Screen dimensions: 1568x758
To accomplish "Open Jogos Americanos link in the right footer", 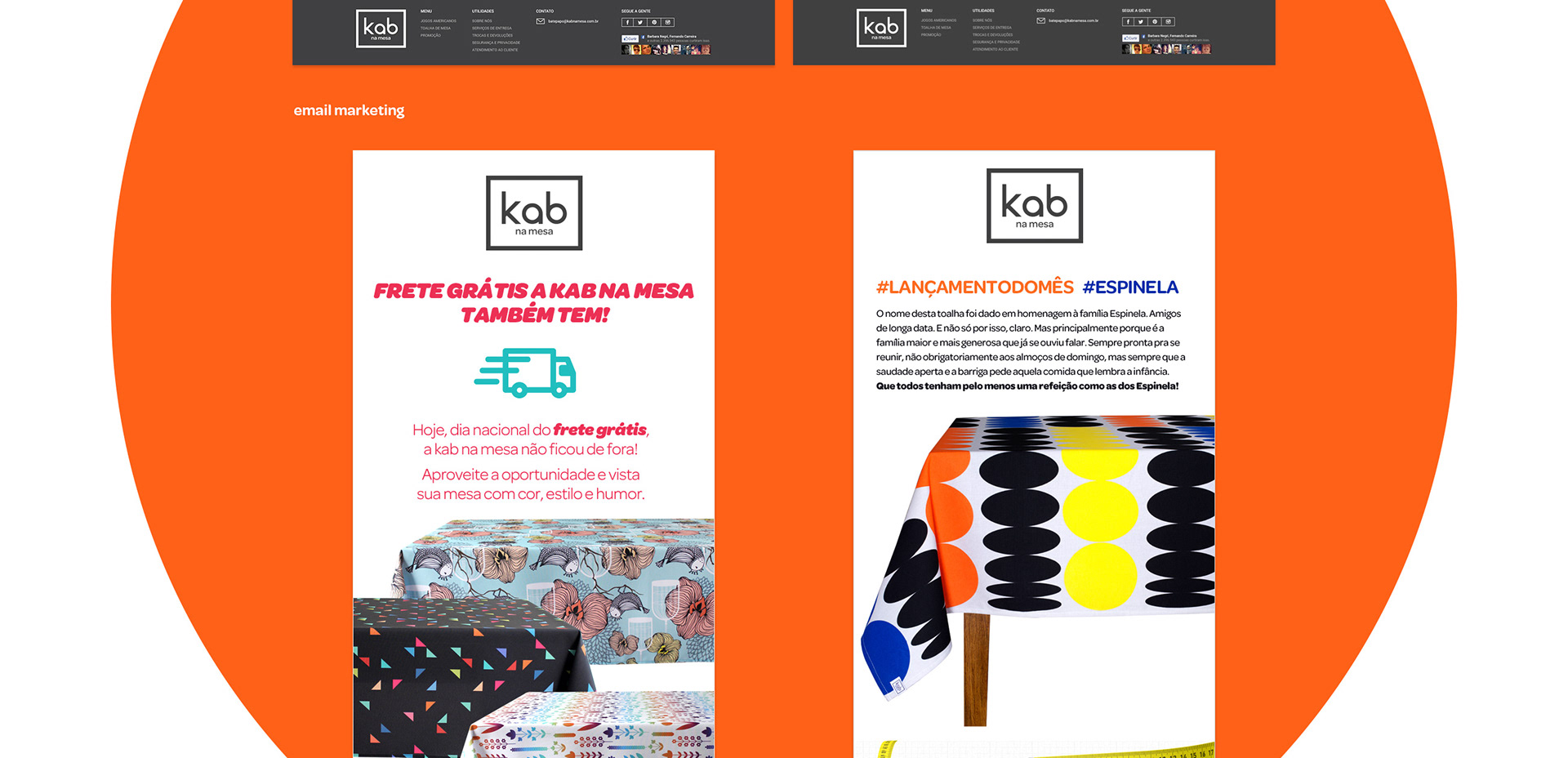I will pyautogui.click(x=939, y=20).
